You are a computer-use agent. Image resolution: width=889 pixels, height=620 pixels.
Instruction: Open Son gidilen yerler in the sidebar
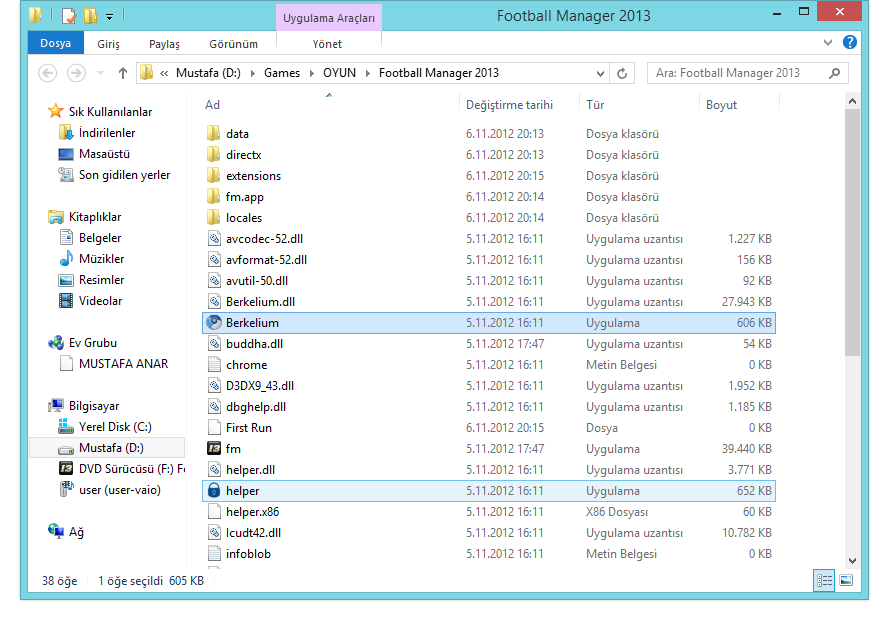click(x=124, y=175)
